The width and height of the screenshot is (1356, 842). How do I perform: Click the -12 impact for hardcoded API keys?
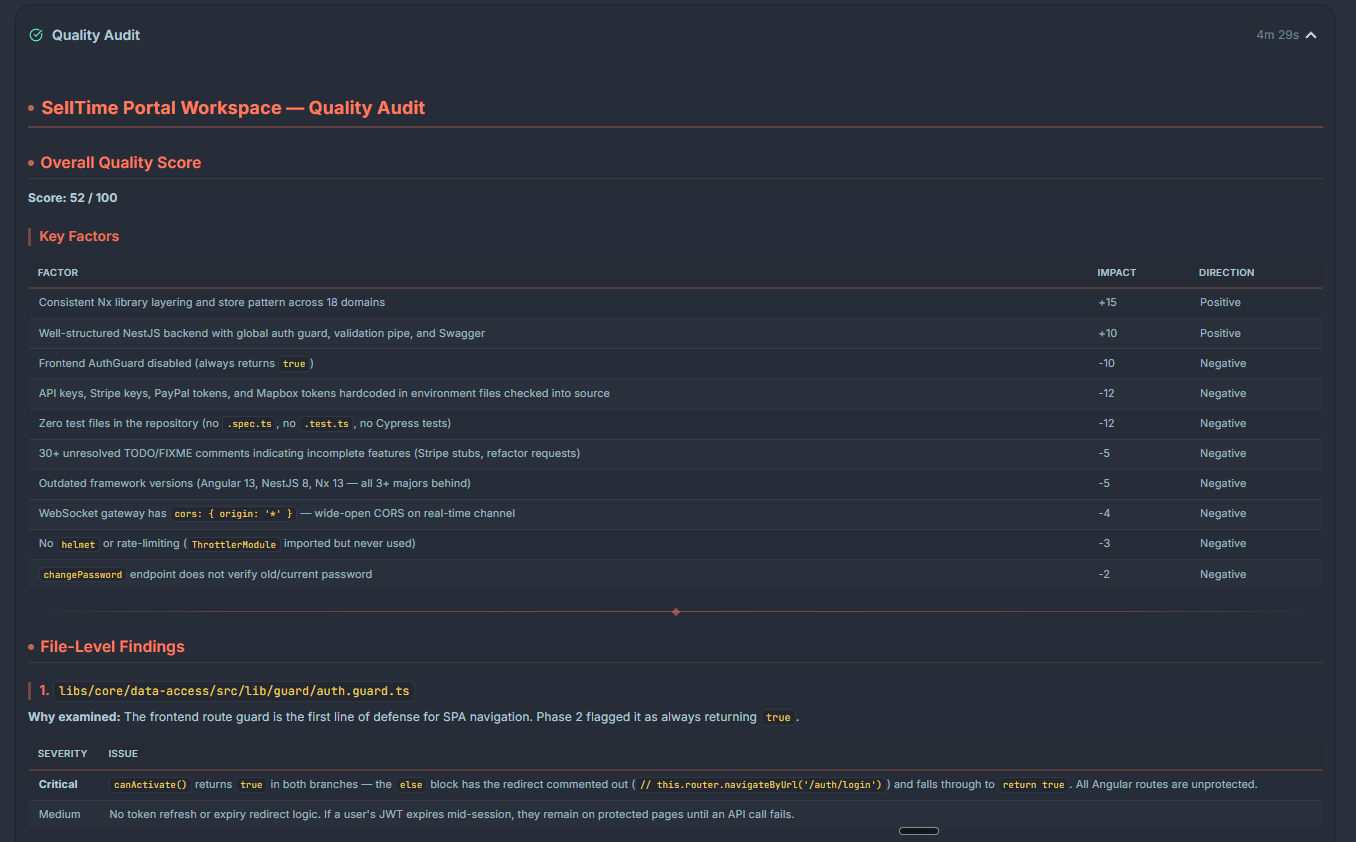coord(1108,393)
